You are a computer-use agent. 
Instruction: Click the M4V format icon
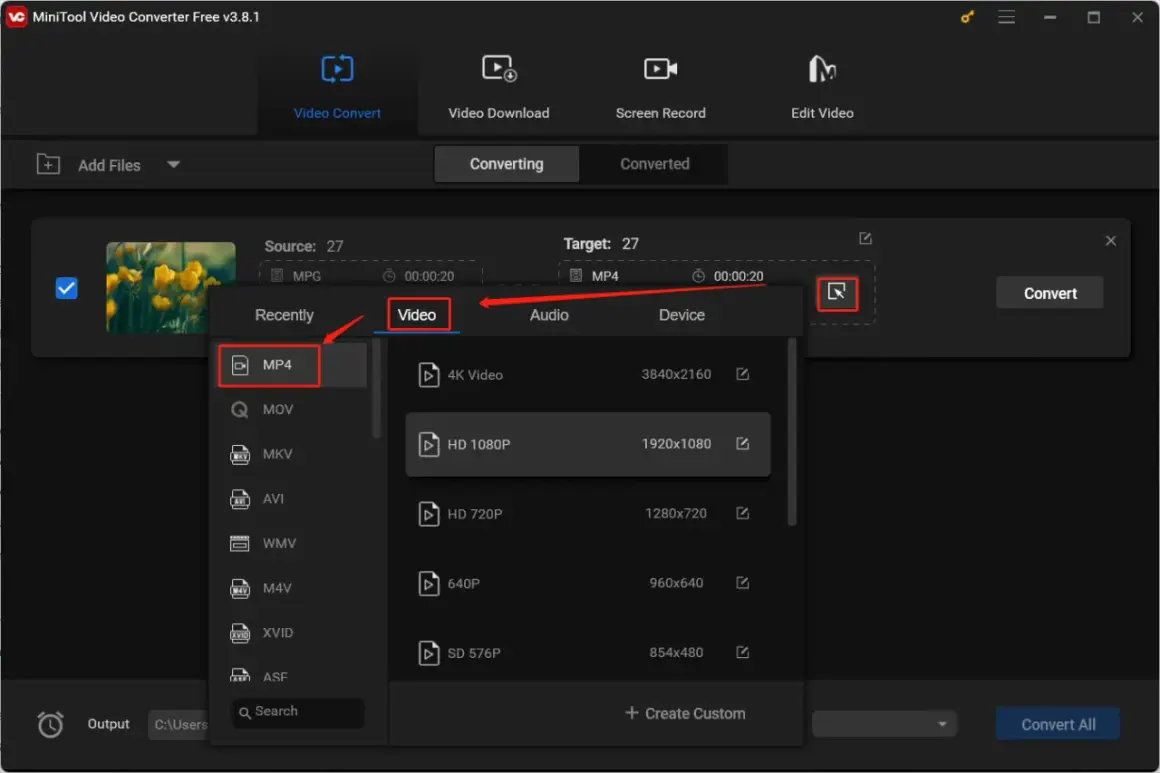pos(240,588)
